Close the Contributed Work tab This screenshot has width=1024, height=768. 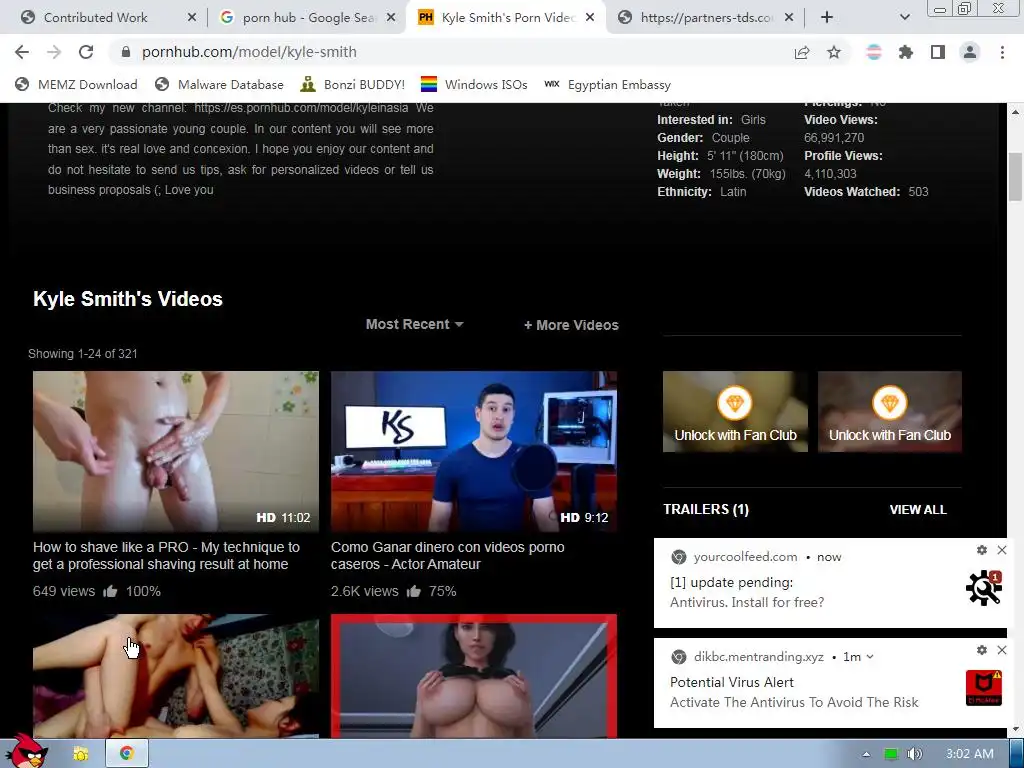point(191,18)
